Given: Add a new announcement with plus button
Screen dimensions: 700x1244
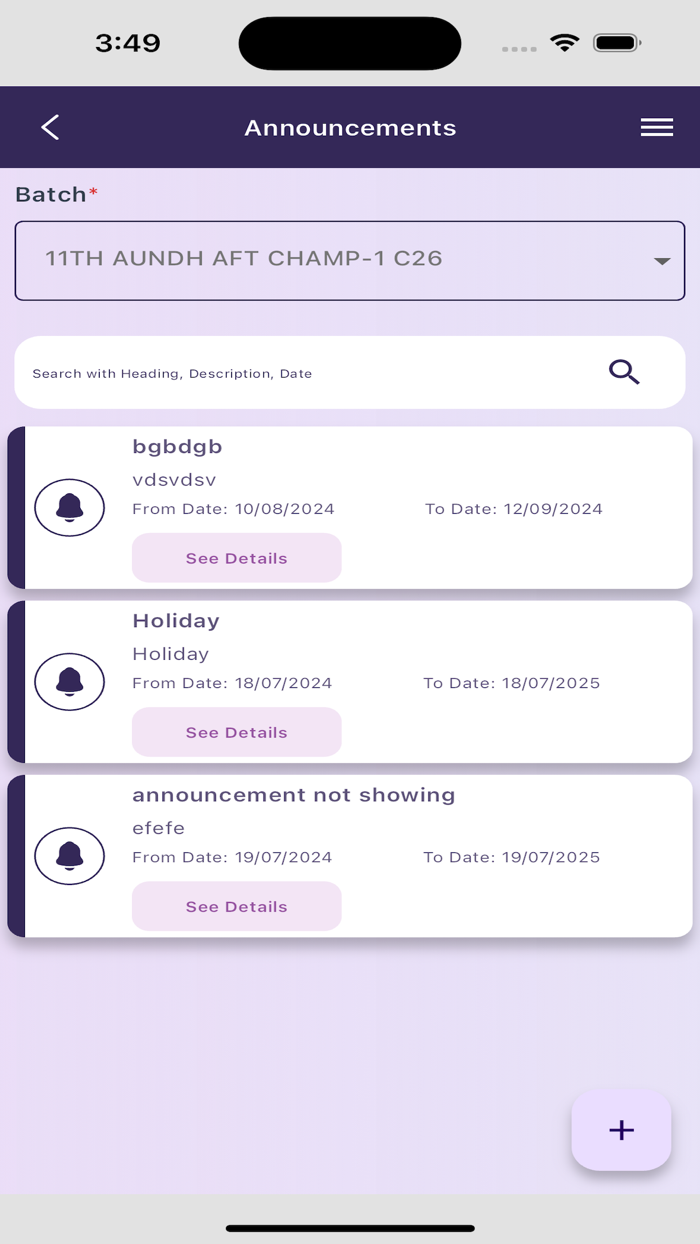Looking at the screenshot, I should [621, 1130].
